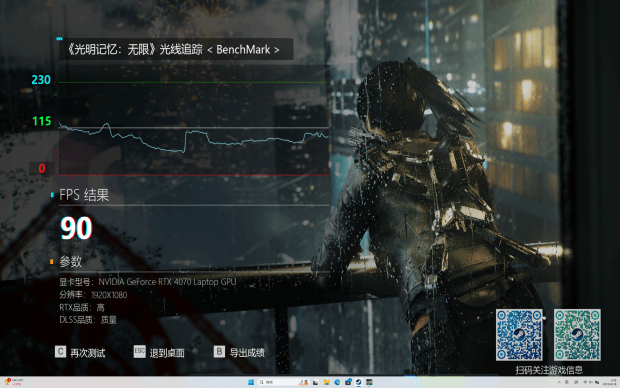
Task: Open the Windows Start menu
Action: pos(251,382)
